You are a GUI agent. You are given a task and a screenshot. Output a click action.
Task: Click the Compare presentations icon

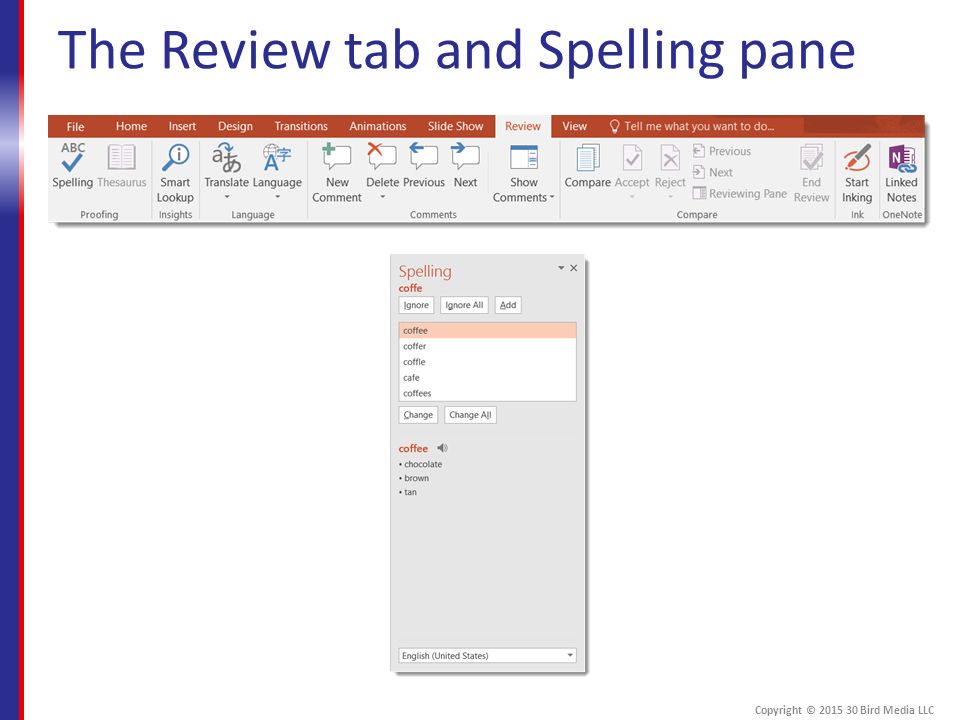point(587,158)
